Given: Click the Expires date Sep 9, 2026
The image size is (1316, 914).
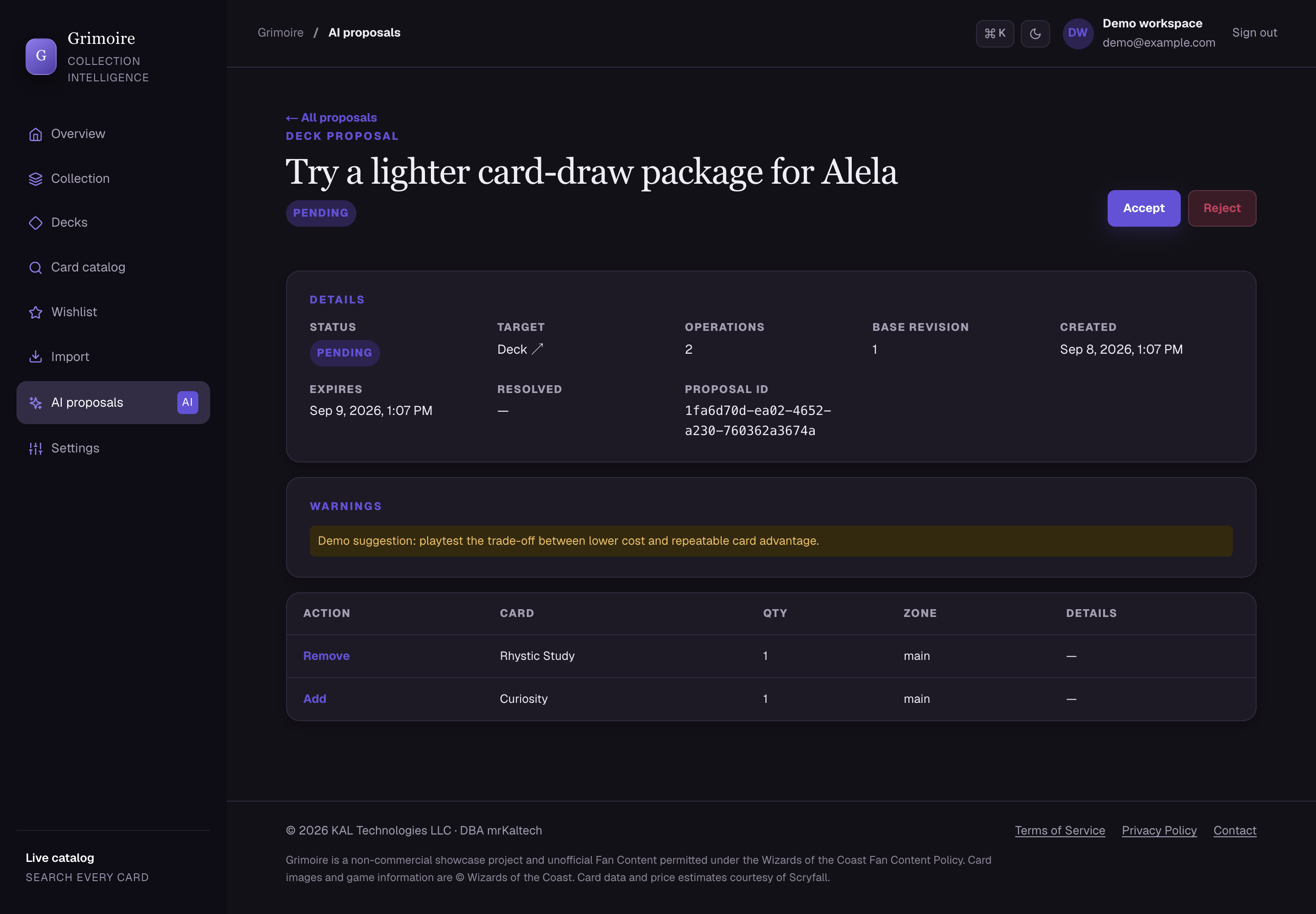Looking at the screenshot, I should (371, 410).
